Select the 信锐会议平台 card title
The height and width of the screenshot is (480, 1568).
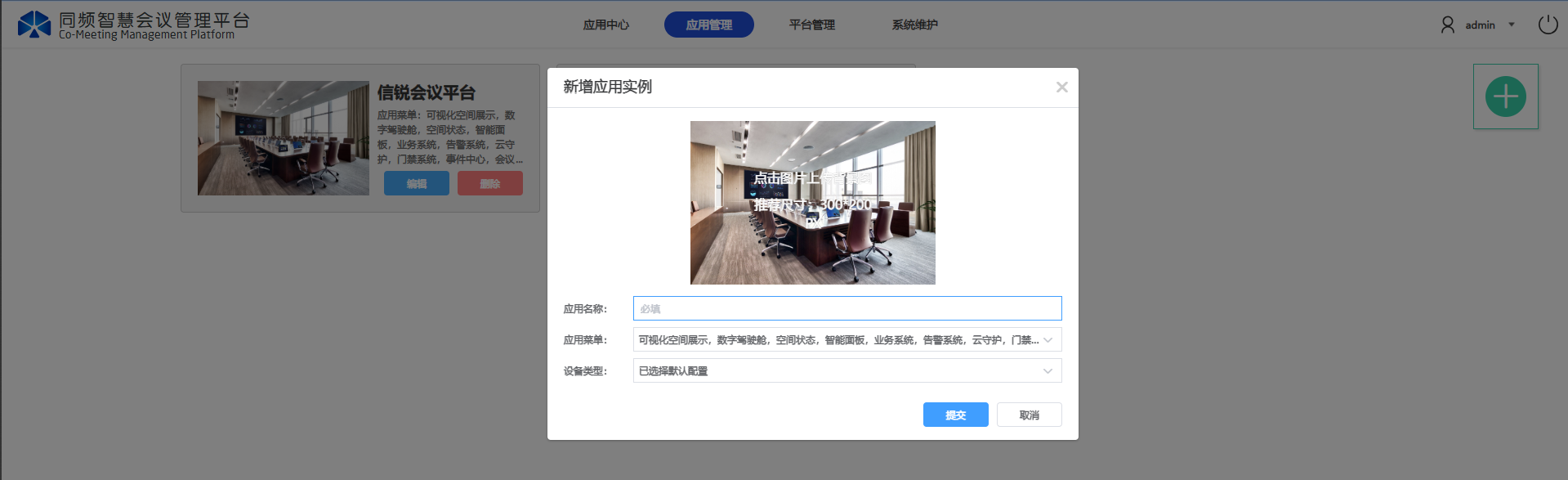[x=426, y=93]
